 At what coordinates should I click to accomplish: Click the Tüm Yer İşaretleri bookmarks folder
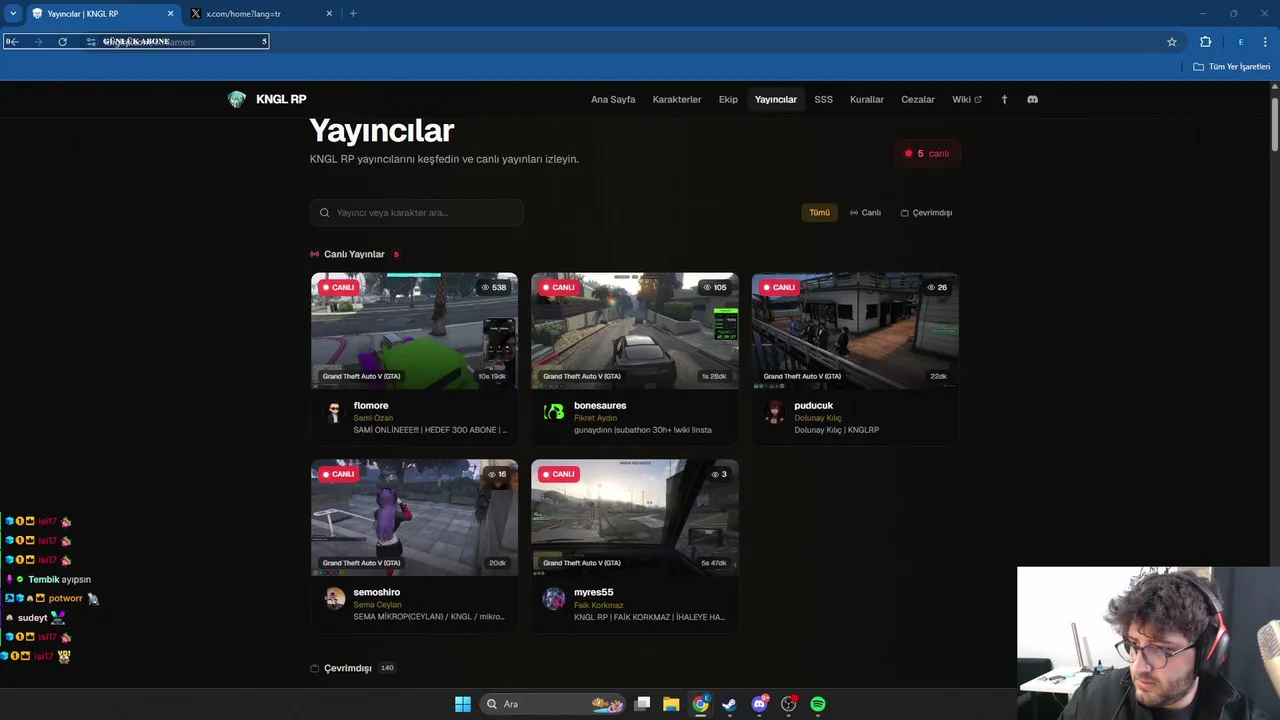[x=1232, y=67]
